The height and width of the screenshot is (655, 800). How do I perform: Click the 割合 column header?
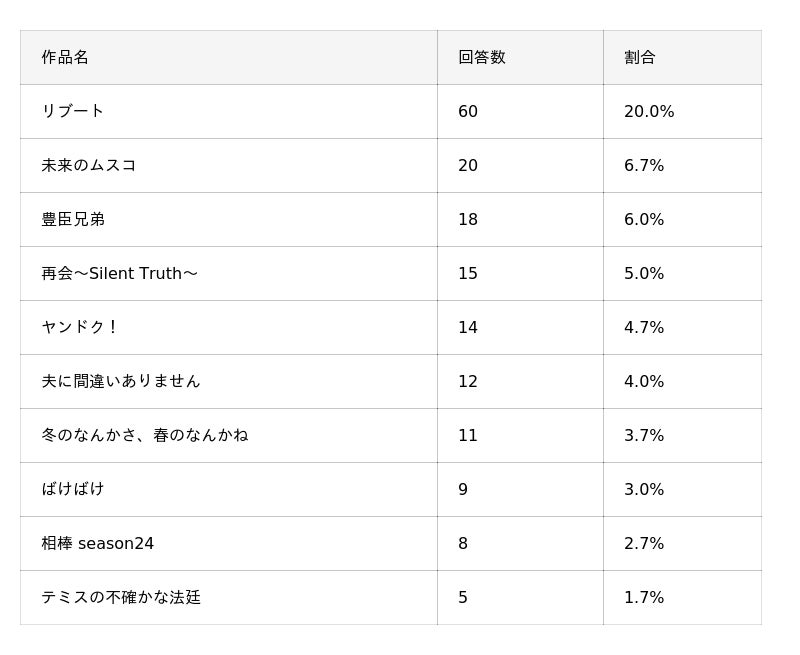pyautogui.click(x=639, y=57)
